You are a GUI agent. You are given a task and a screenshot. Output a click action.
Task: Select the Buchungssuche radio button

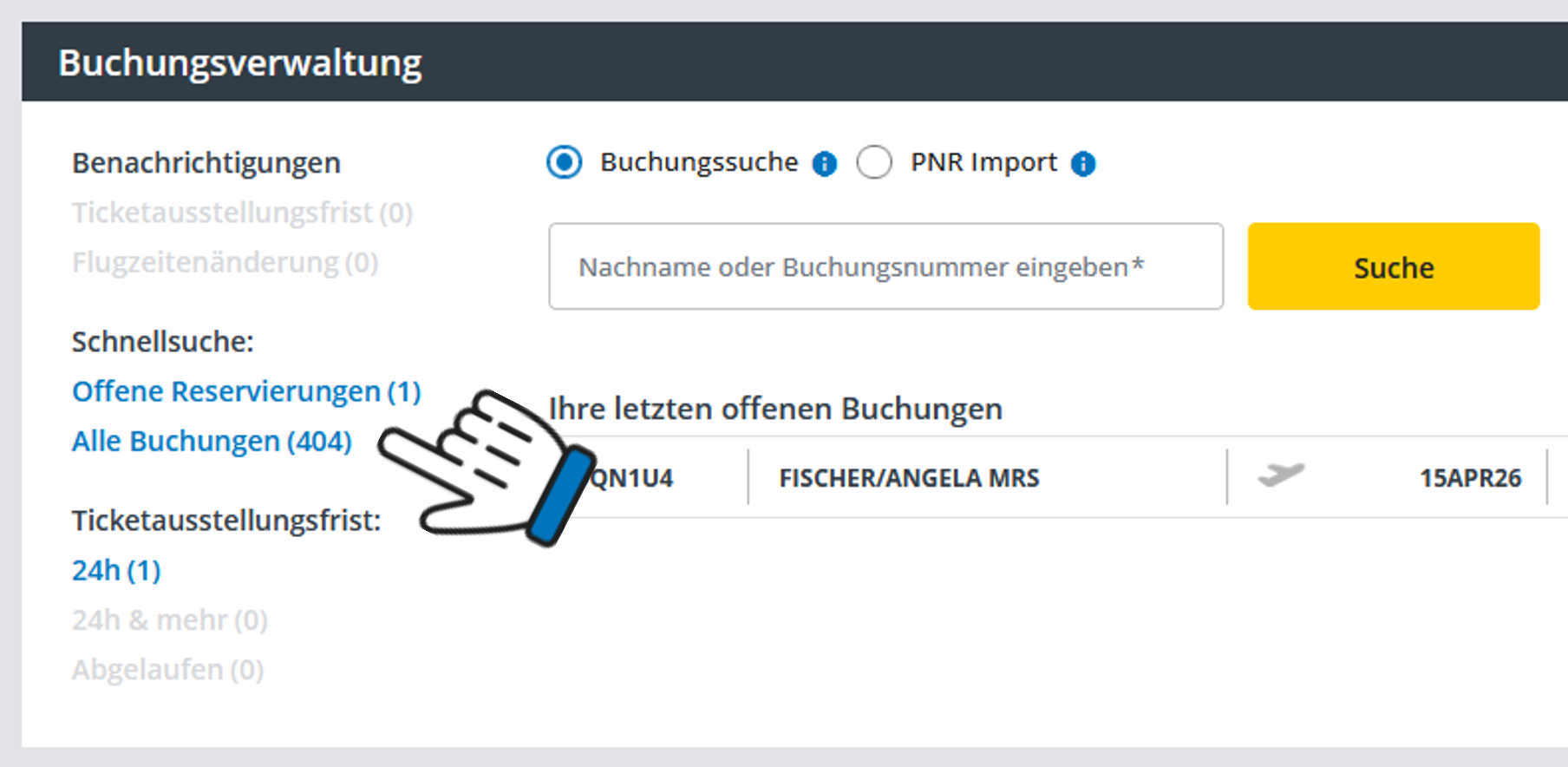tap(565, 162)
